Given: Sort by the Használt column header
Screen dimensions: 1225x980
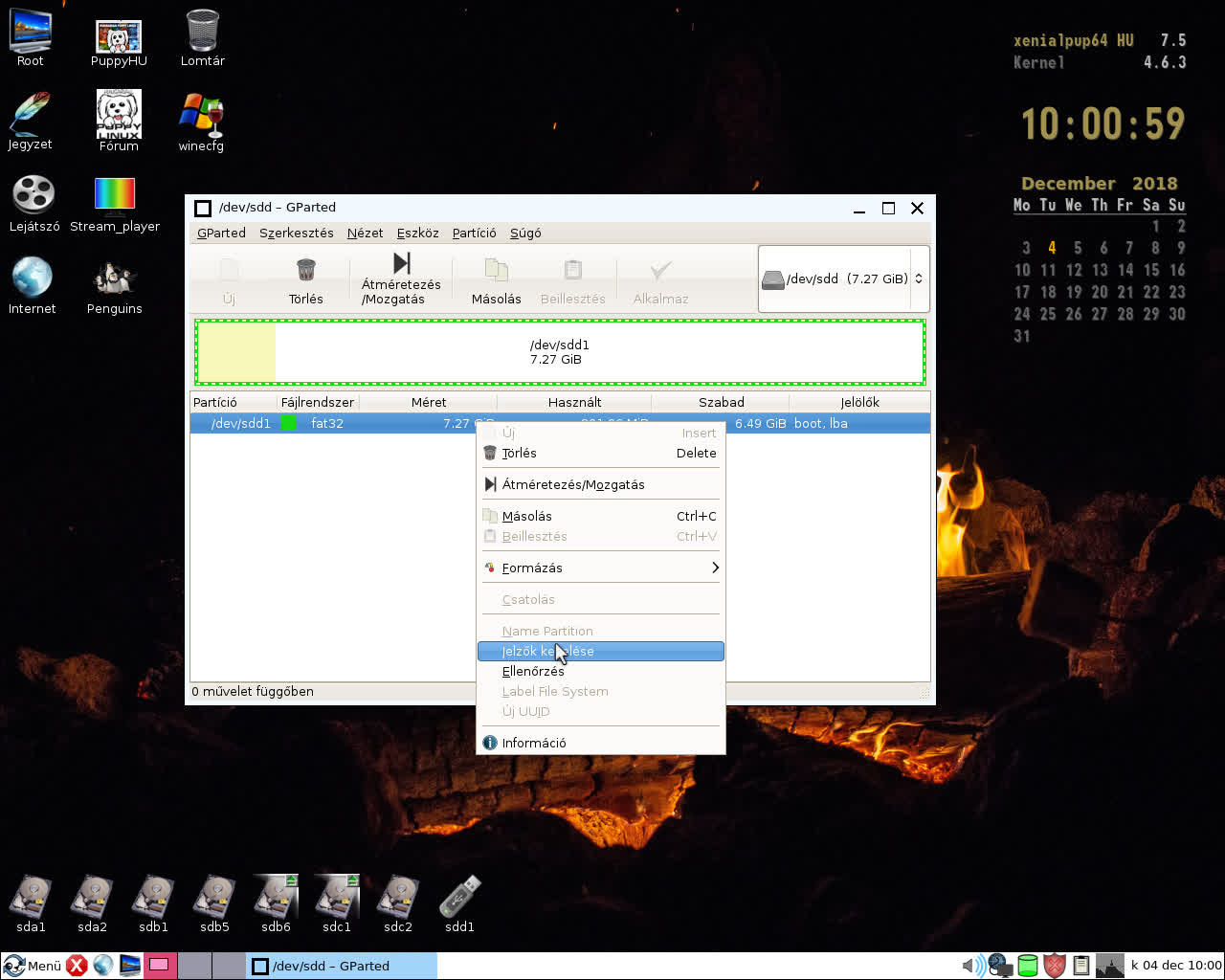Looking at the screenshot, I should (574, 402).
